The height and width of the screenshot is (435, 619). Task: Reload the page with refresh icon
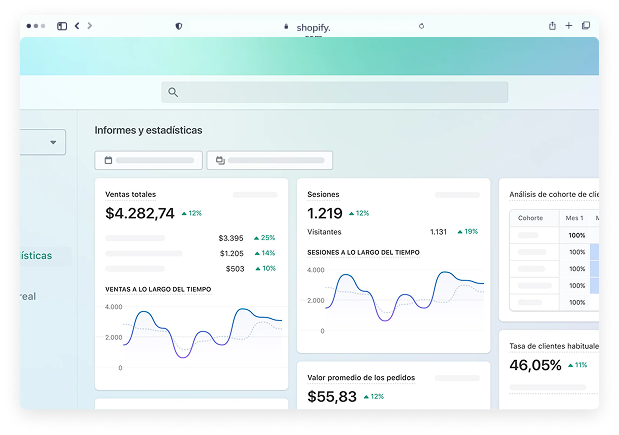pyautogui.click(x=422, y=26)
